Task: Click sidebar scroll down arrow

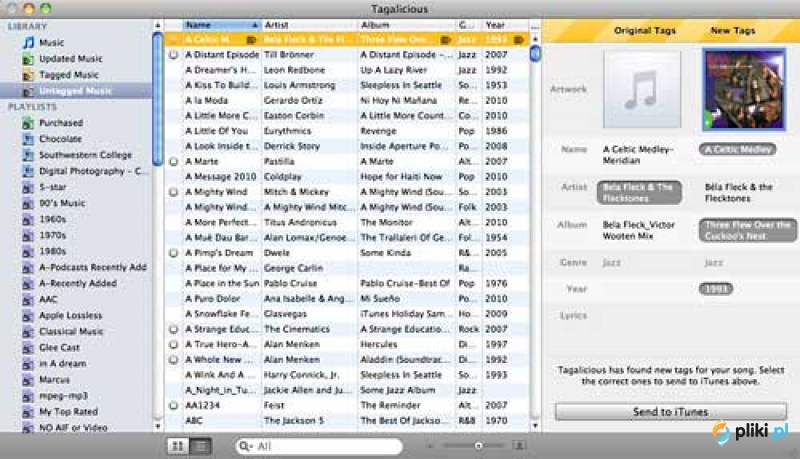Action: [158, 426]
